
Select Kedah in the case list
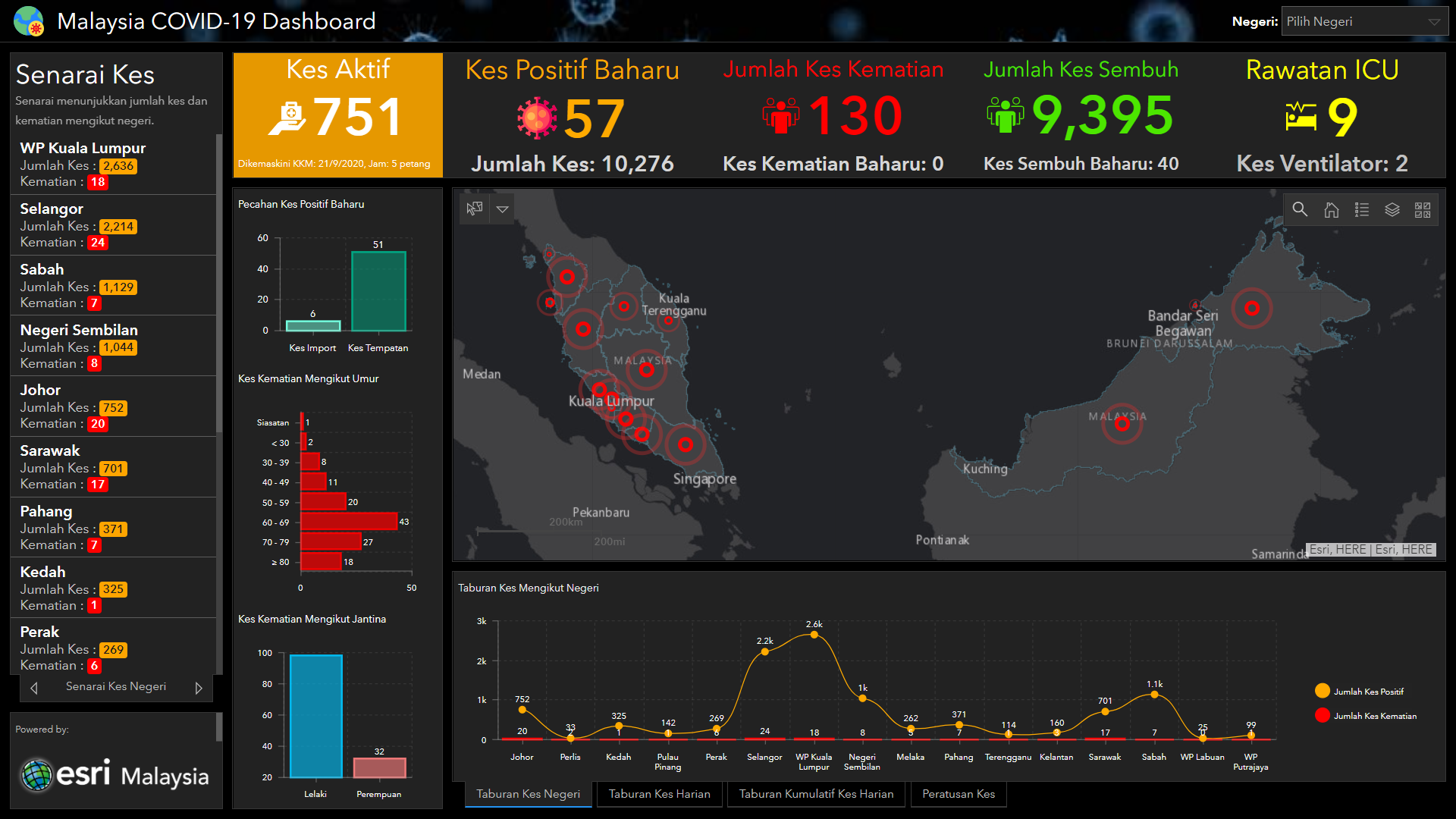coord(114,588)
